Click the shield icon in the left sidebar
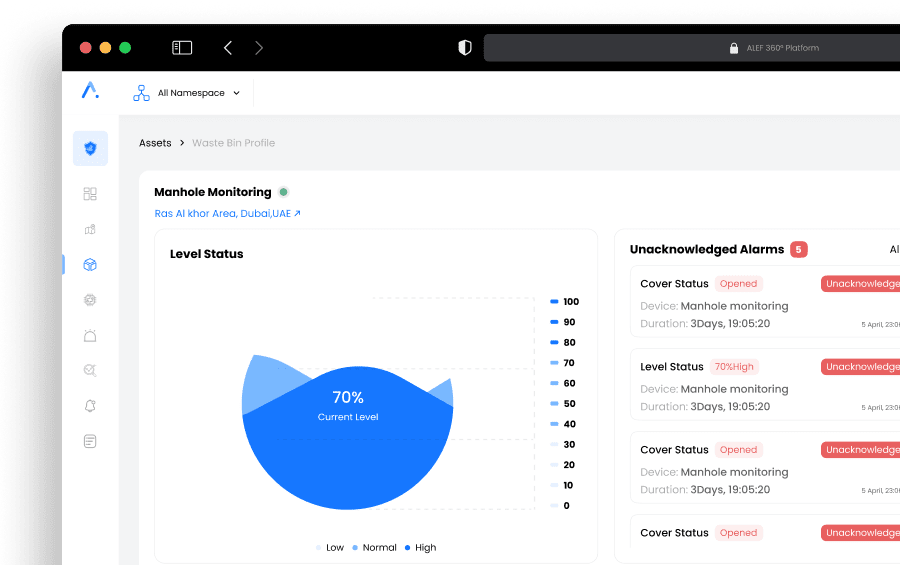900x565 pixels. [x=90, y=149]
